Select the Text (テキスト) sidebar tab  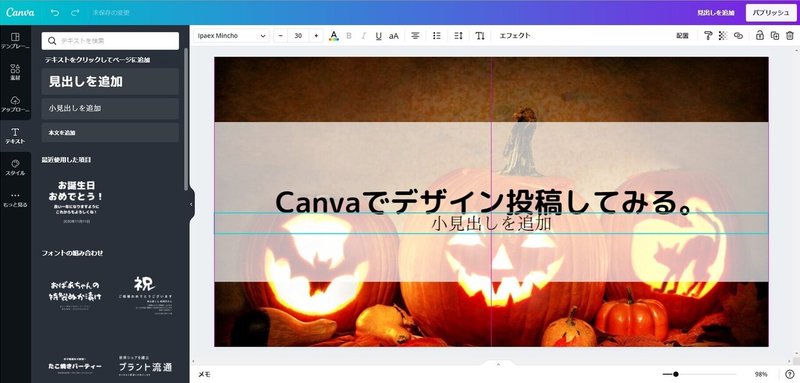click(15, 136)
